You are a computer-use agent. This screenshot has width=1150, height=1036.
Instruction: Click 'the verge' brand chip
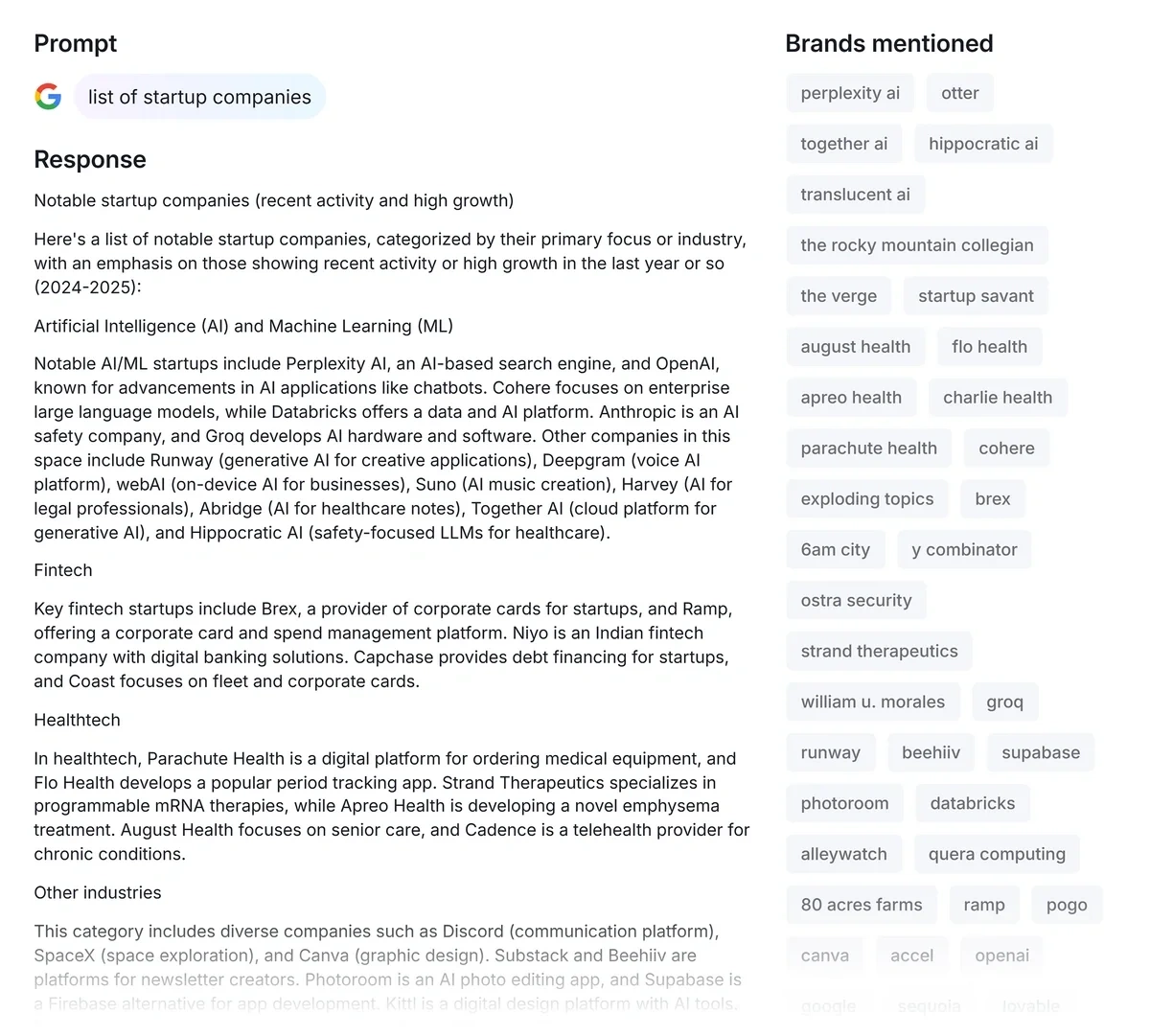[839, 296]
